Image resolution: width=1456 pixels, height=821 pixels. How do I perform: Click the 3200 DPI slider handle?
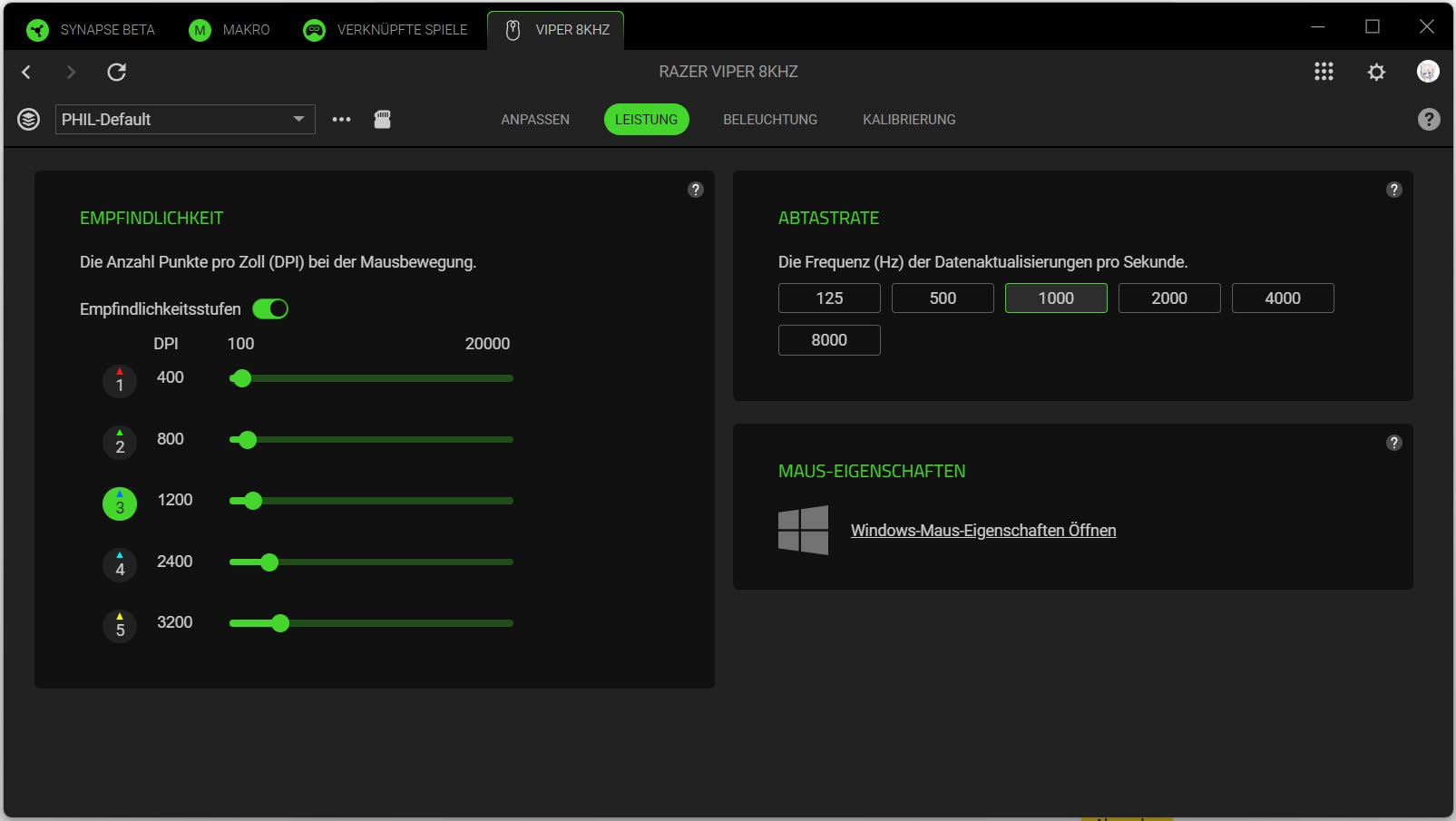(280, 623)
